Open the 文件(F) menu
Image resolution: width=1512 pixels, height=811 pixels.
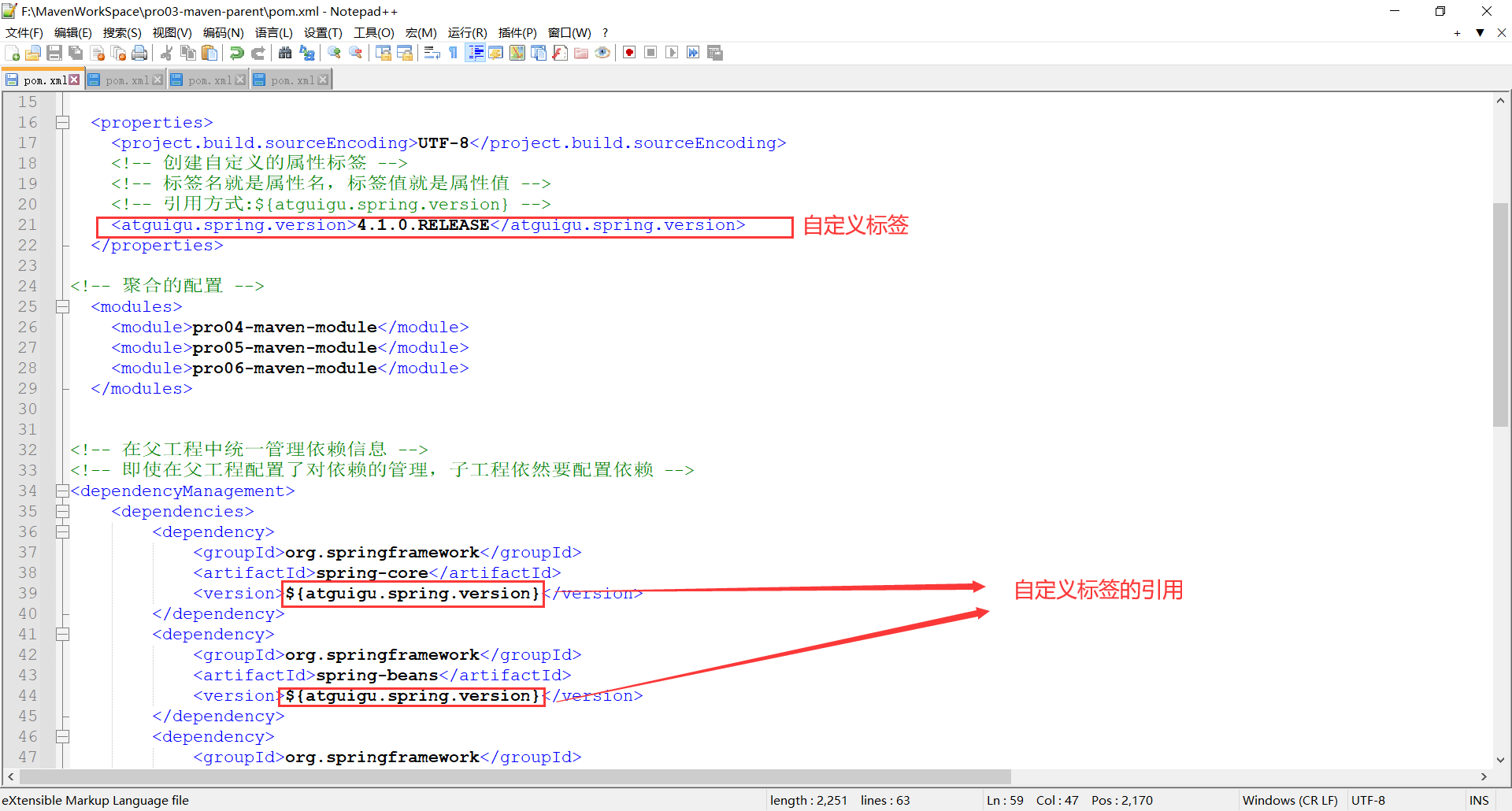(24, 33)
